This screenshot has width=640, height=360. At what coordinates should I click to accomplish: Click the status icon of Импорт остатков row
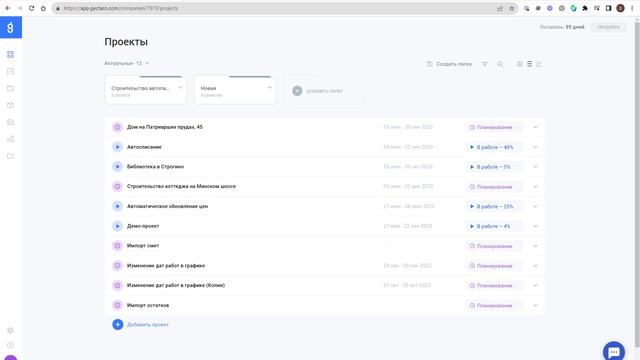click(117, 305)
